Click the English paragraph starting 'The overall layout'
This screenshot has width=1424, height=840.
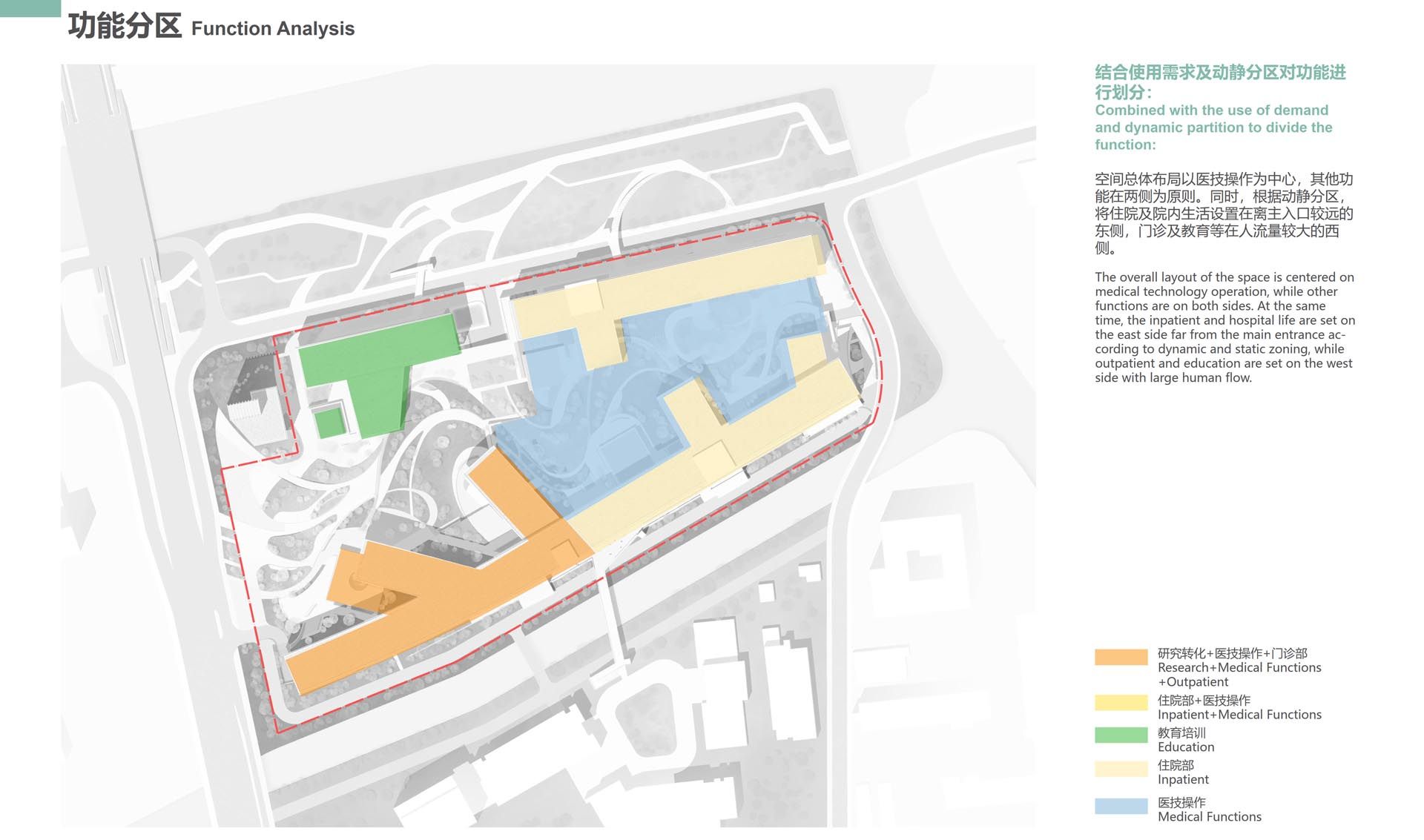click(1224, 327)
